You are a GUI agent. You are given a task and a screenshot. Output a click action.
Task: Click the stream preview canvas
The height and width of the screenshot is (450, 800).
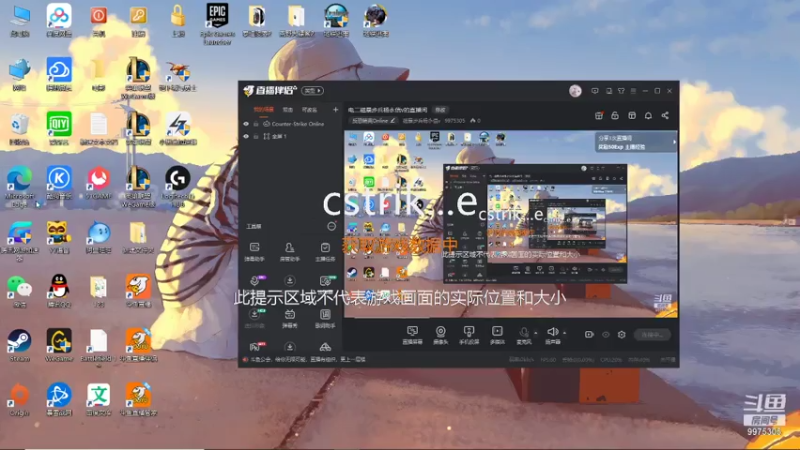click(x=511, y=224)
